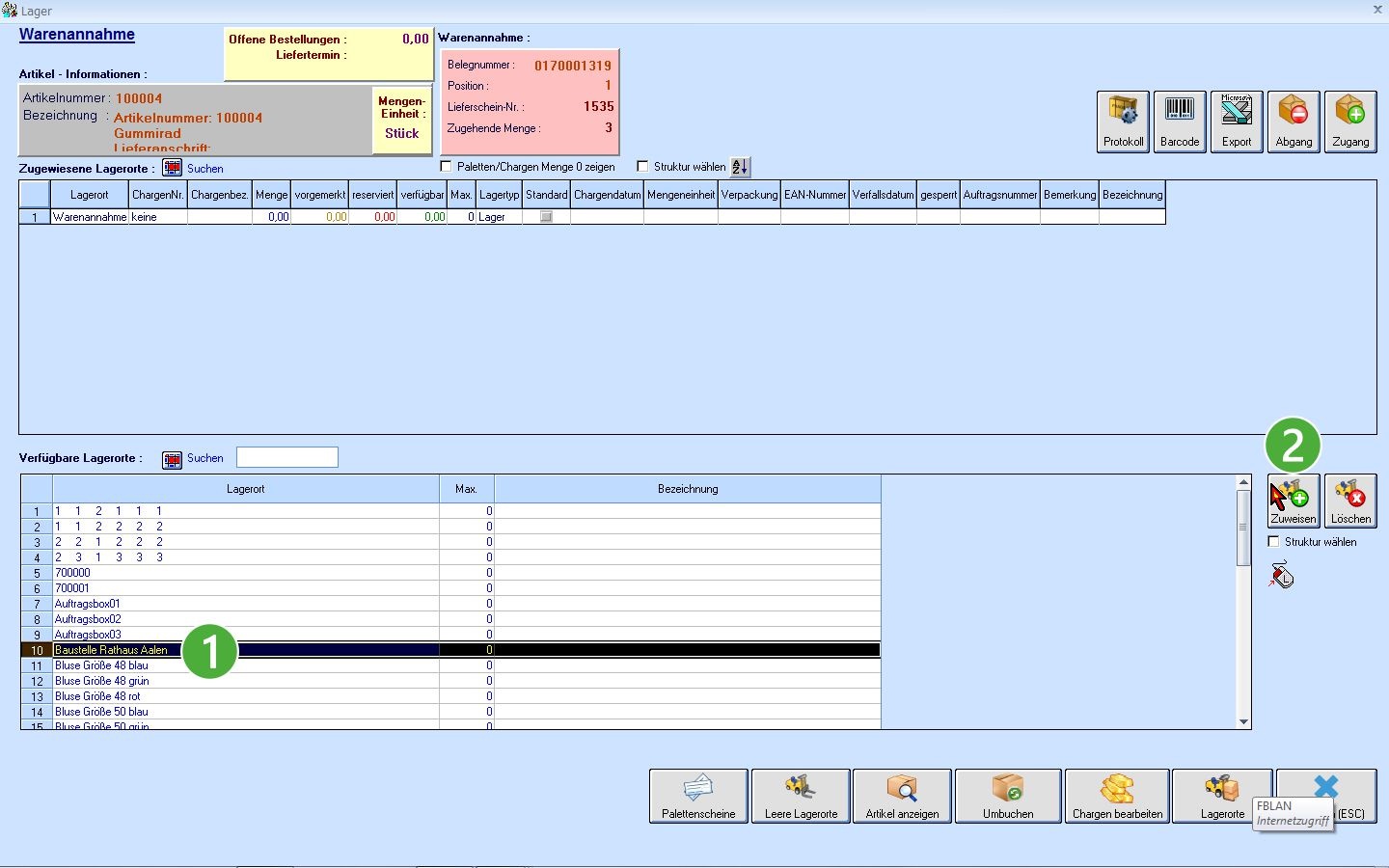Viewport: 1389px width, 868px height.
Task: Click the Barcode icon button
Action: [1180, 122]
